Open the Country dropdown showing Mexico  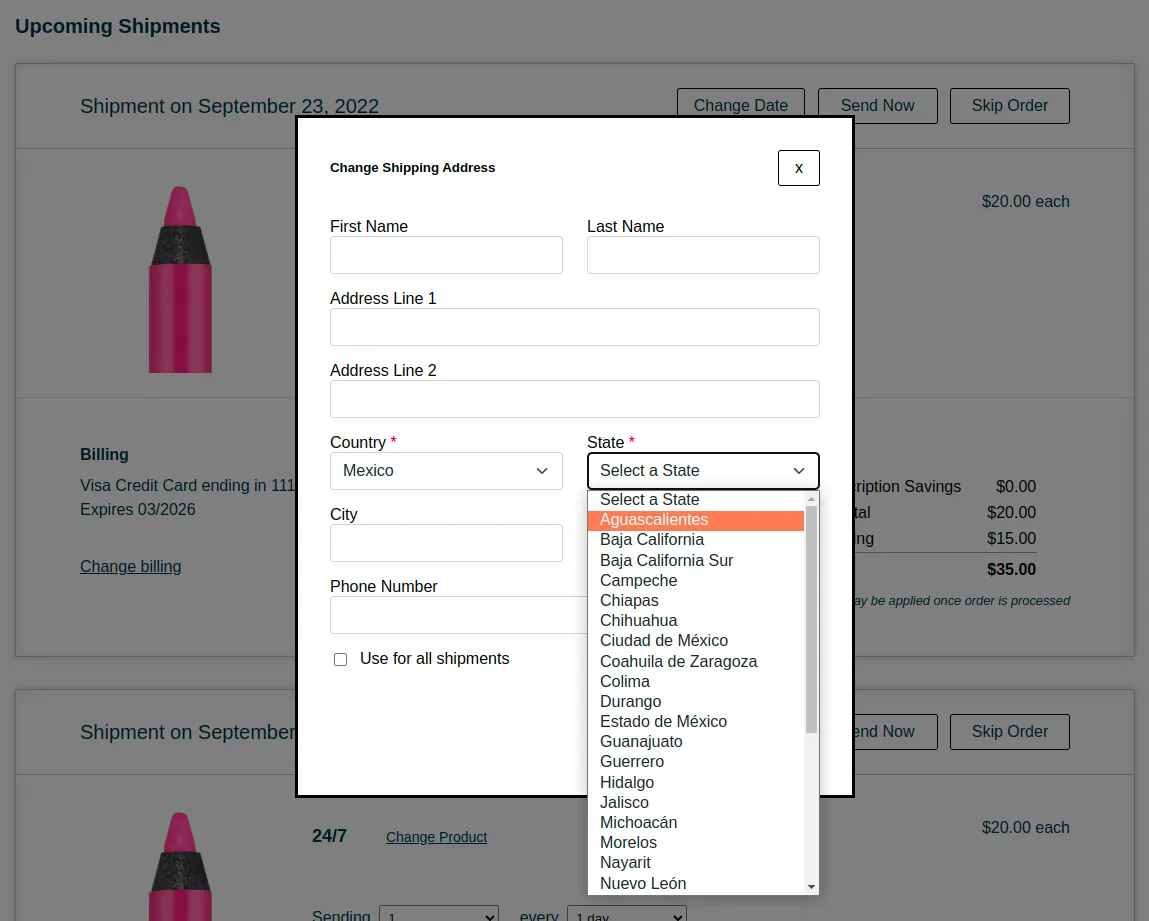(x=446, y=470)
